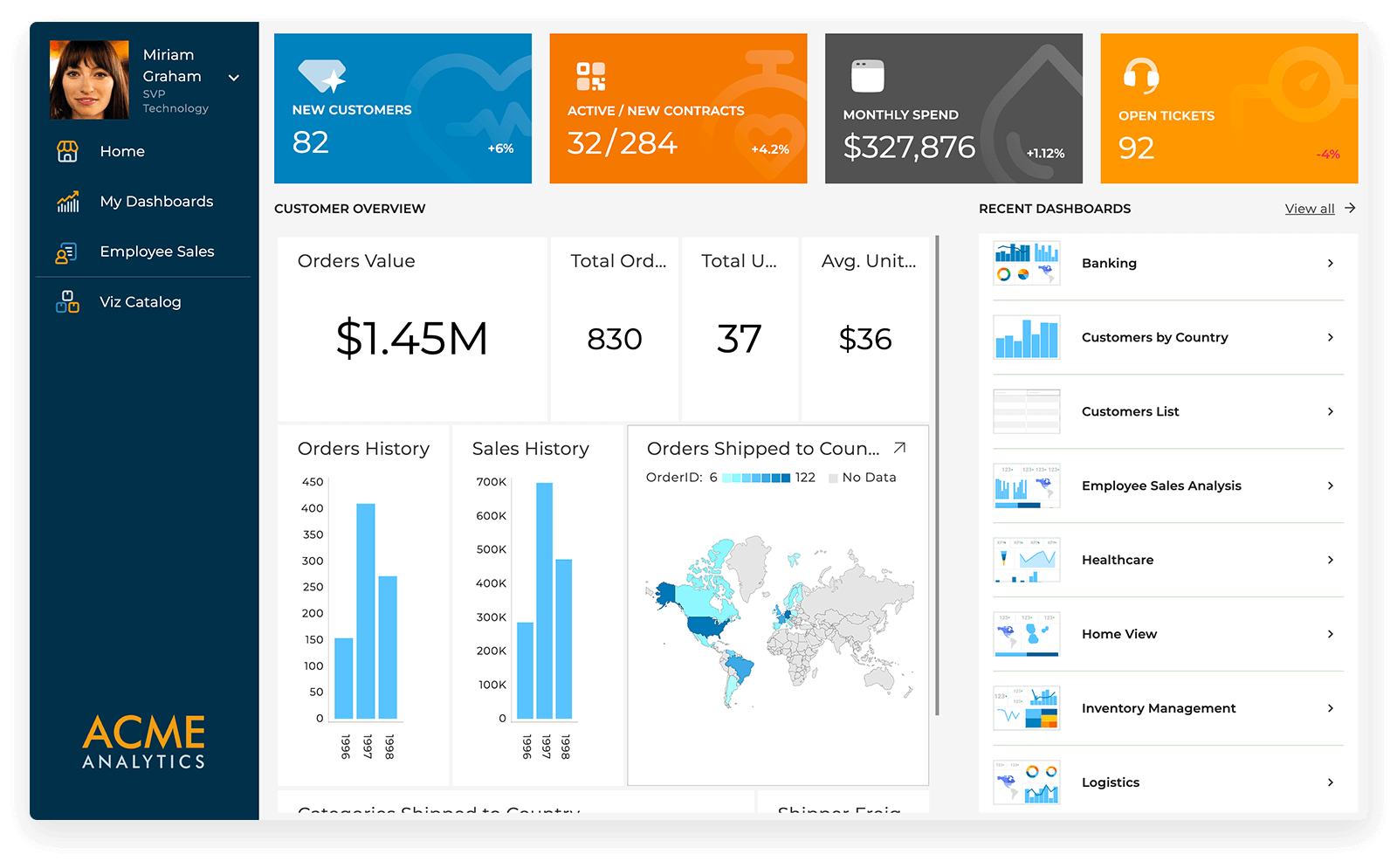Open the Healthcare dashboard thumbnail
Viewport: 1397px width, 868px height.
pyautogui.click(x=1027, y=560)
